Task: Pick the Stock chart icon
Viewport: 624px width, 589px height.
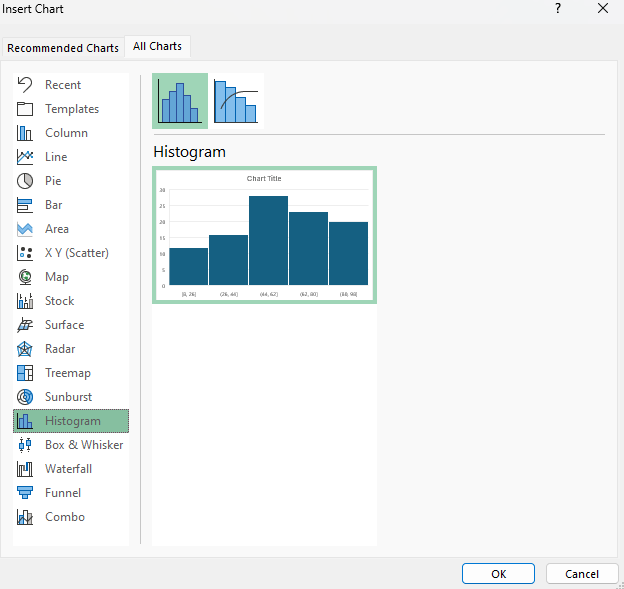Action: (25, 301)
